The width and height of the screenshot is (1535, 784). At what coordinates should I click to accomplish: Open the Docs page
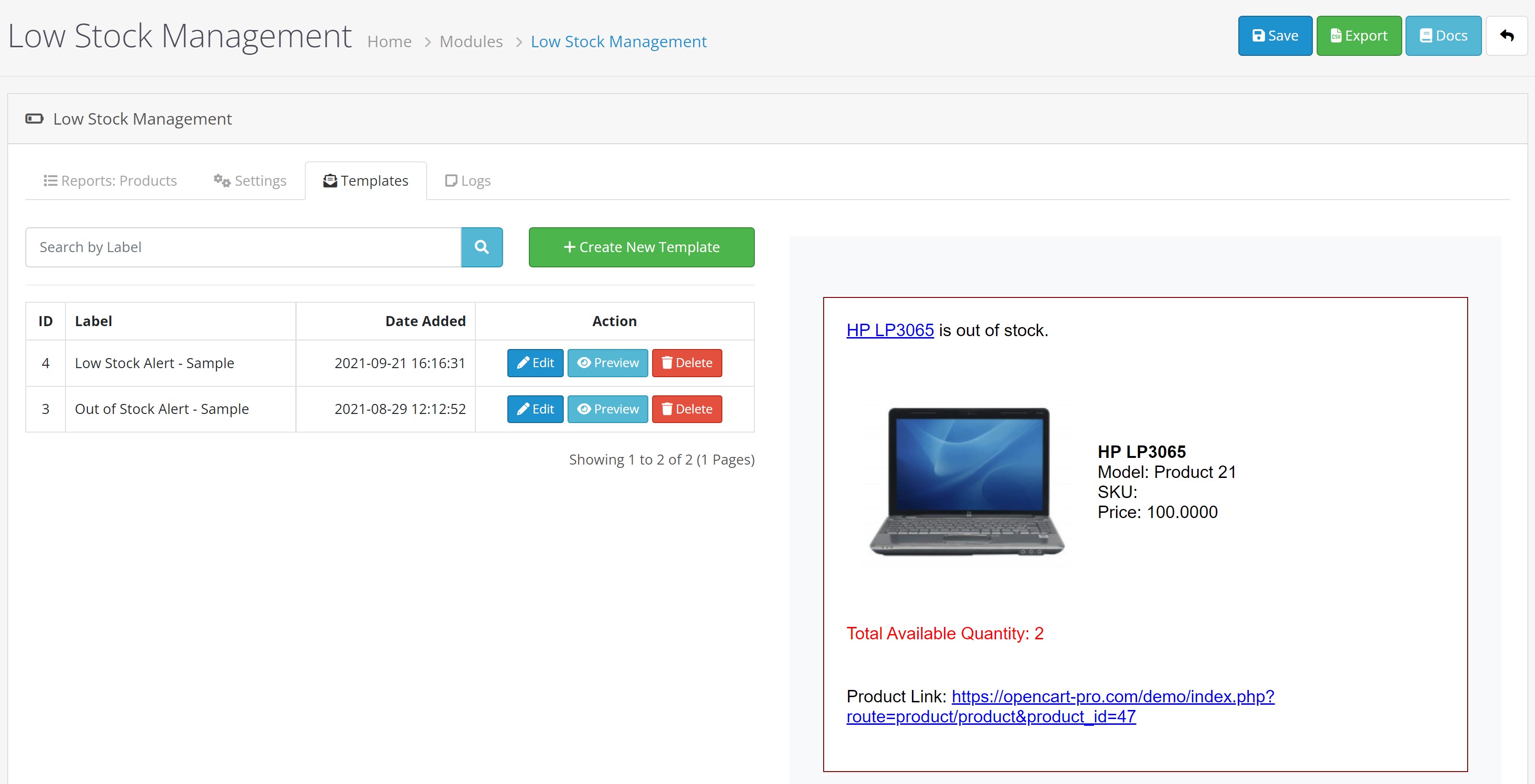point(1443,36)
